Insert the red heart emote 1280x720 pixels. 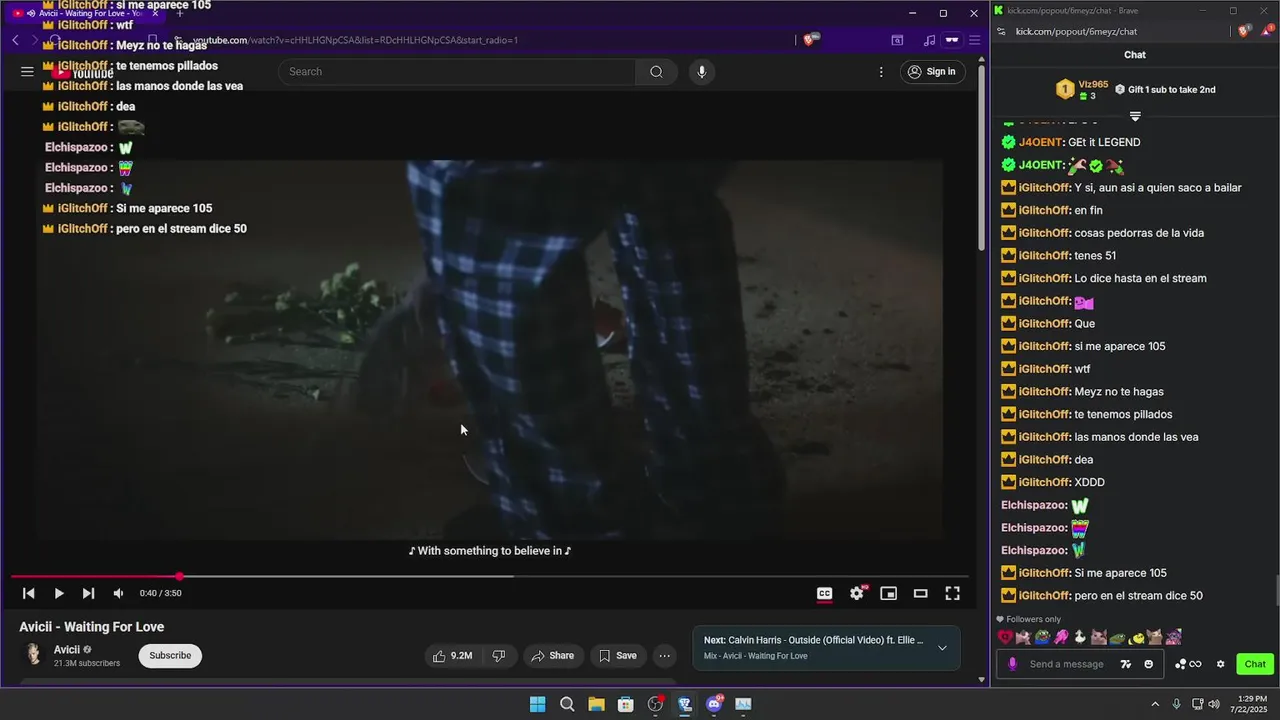(1005, 637)
